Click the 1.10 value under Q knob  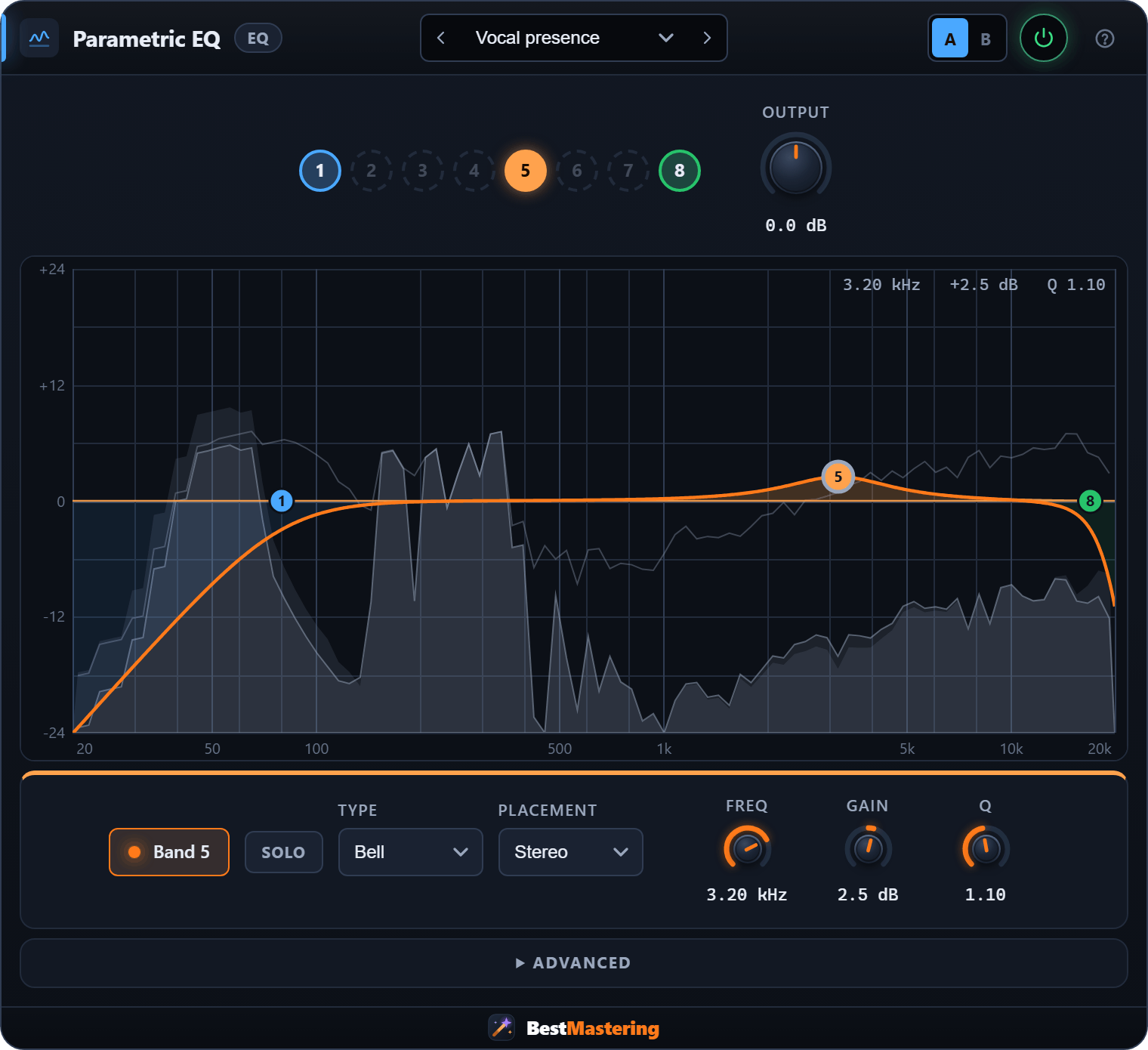point(986,895)
